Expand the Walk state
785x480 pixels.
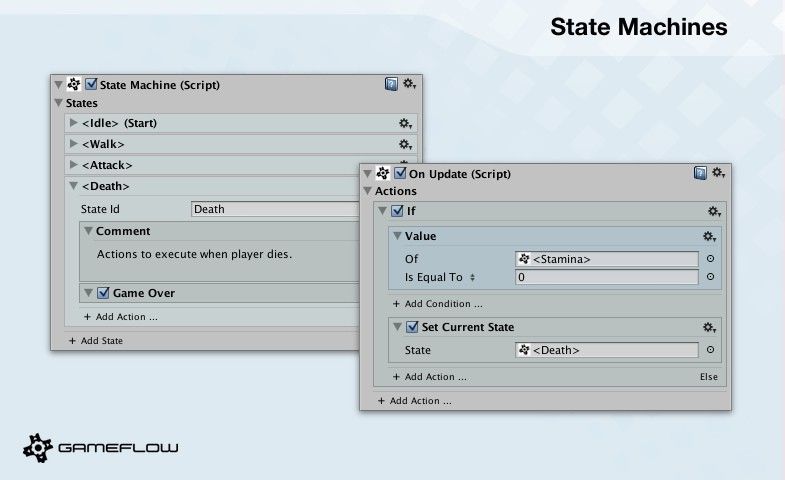[x=74, y=144]
